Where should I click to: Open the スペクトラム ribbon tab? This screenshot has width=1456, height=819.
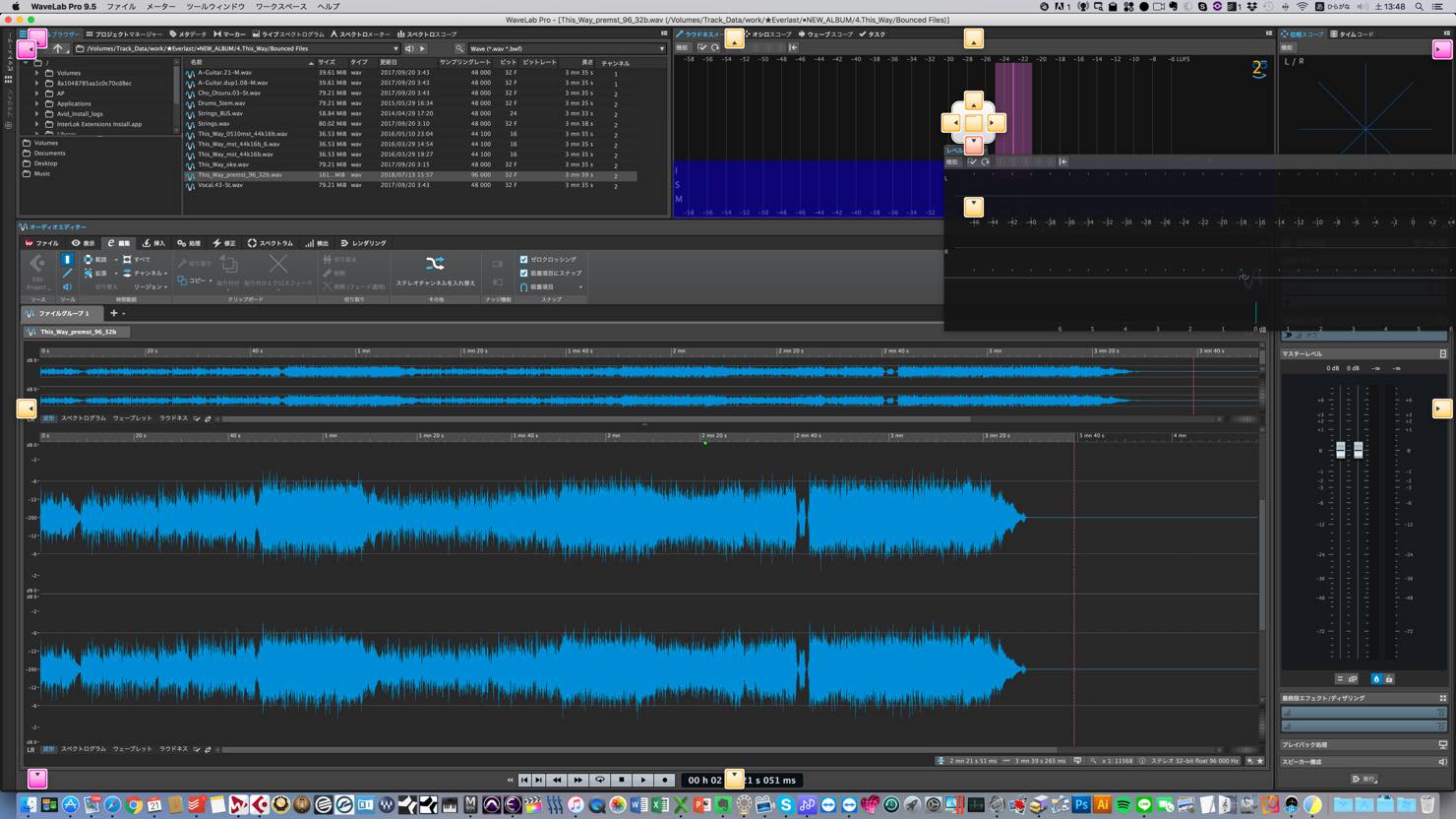pos(271,243)
